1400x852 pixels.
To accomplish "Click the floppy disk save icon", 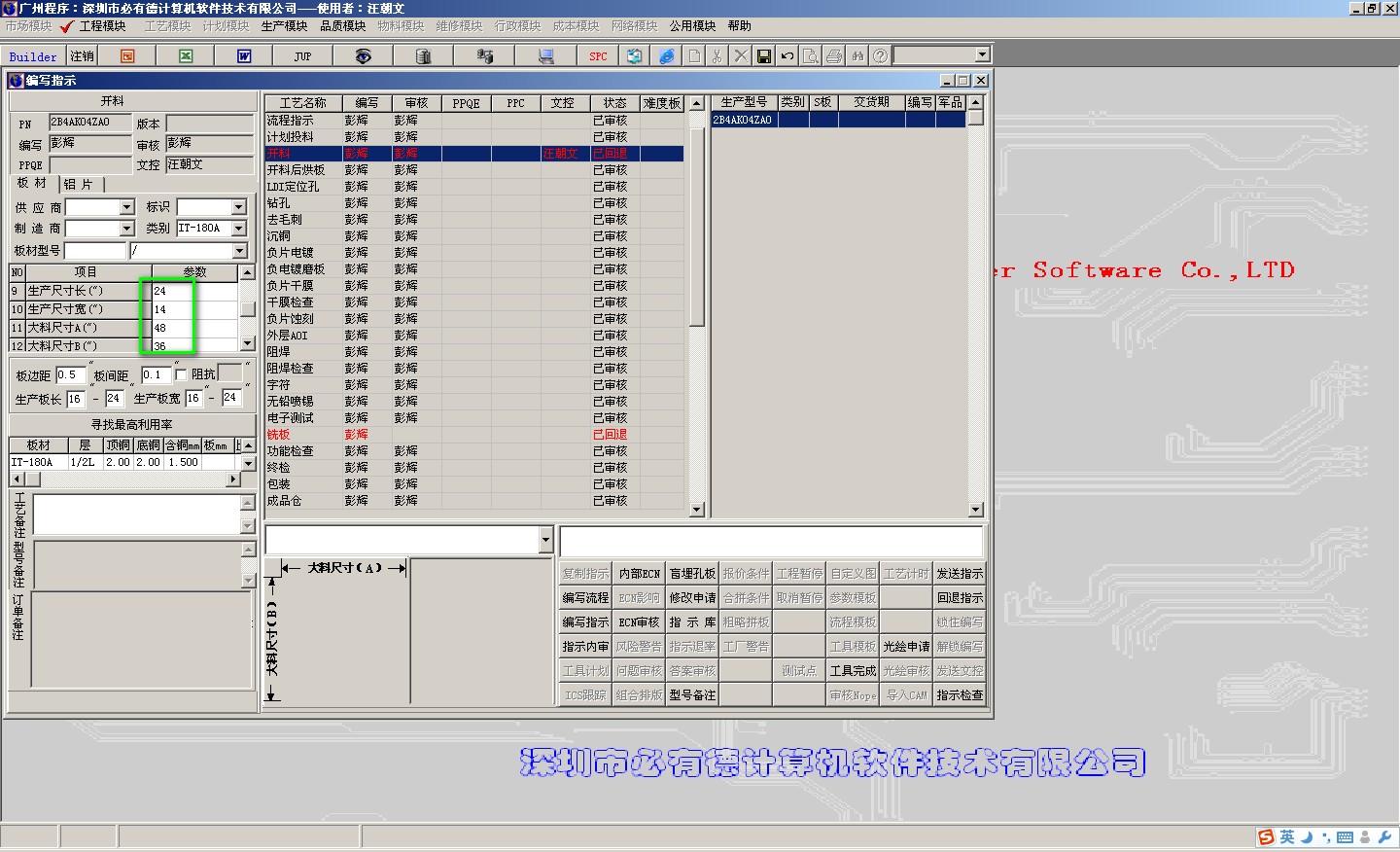I will pos(764,56).
